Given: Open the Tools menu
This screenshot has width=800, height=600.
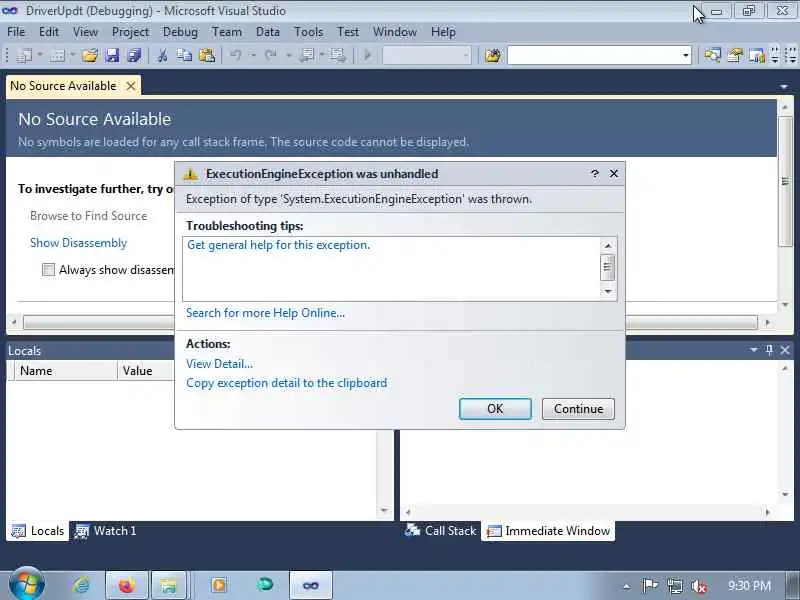Looking at the screenshot, I should click(309, 32).
